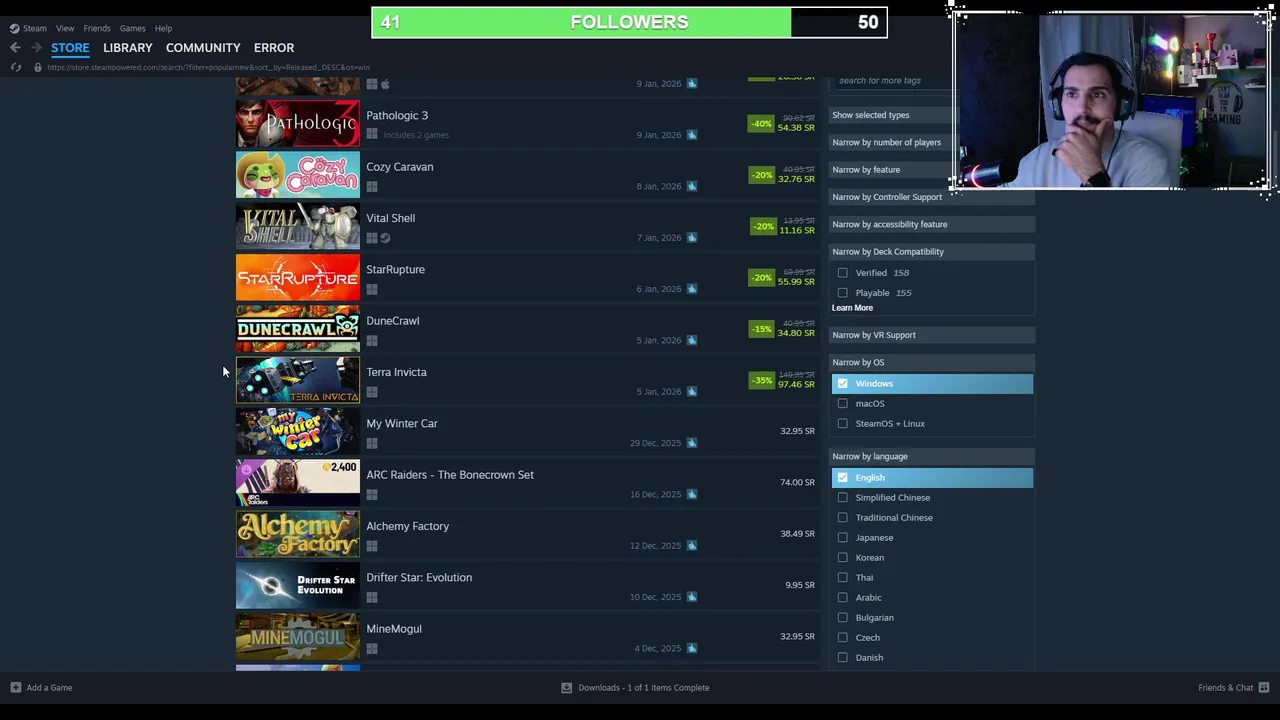
Task: Check the Verified Deck compatibility box
Action: [842, 273]
